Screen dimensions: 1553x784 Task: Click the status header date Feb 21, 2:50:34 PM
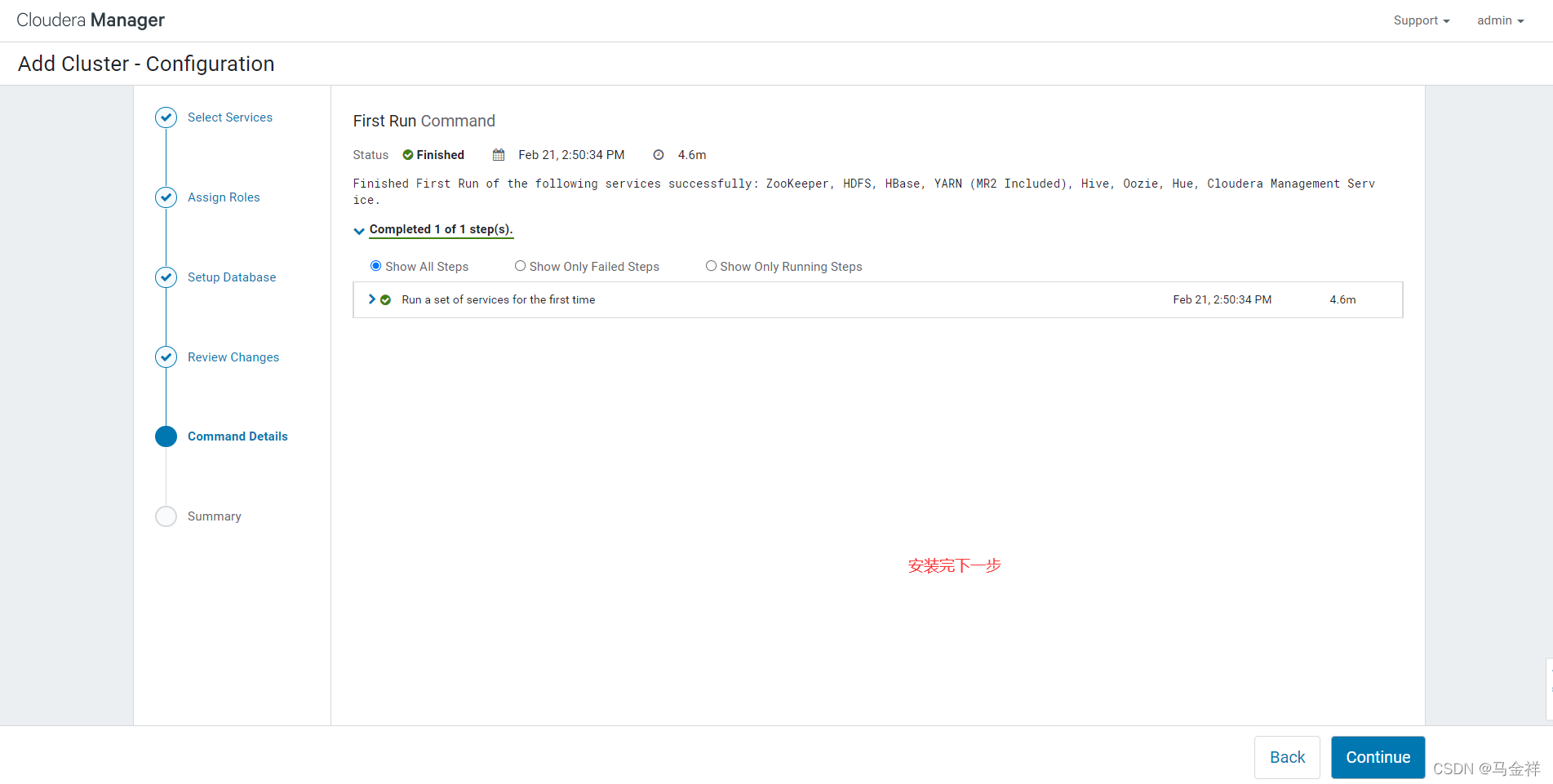click(571, 155)
